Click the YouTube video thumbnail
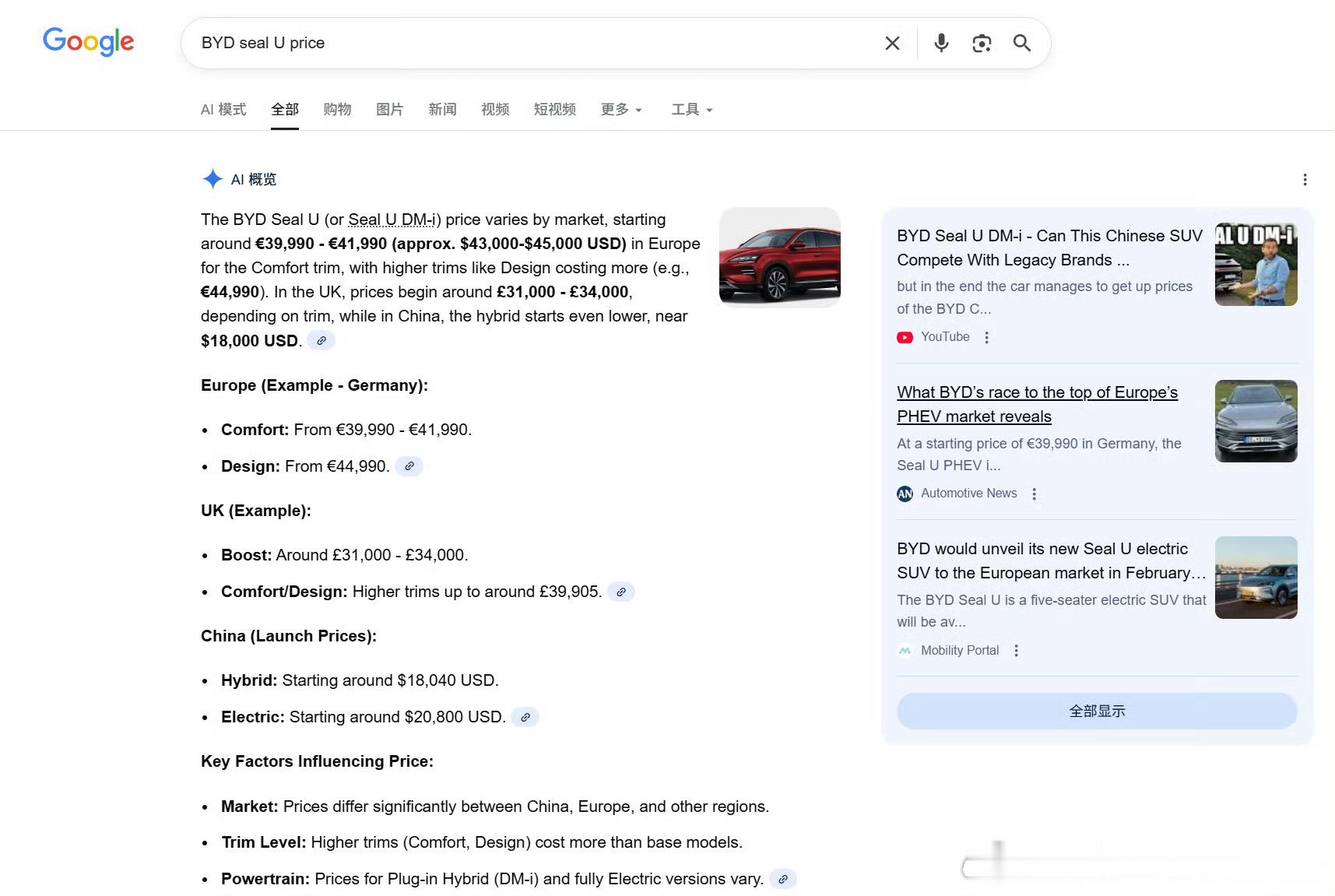This screenshot has width=1335, height=896. [1256, 264]
